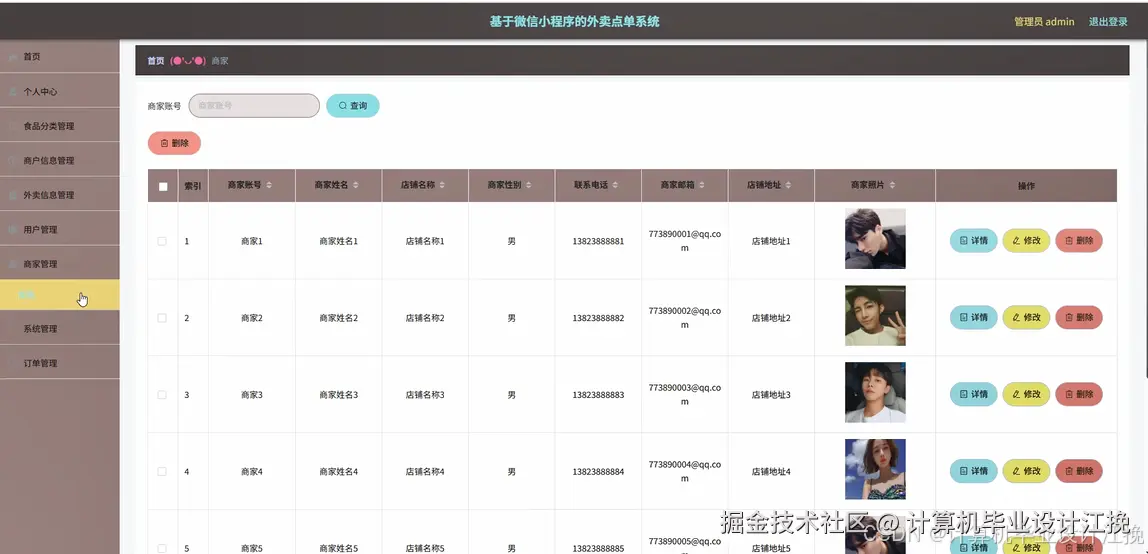
Task: Check the row checkbox for 商家5
Action: pos(163,548)
